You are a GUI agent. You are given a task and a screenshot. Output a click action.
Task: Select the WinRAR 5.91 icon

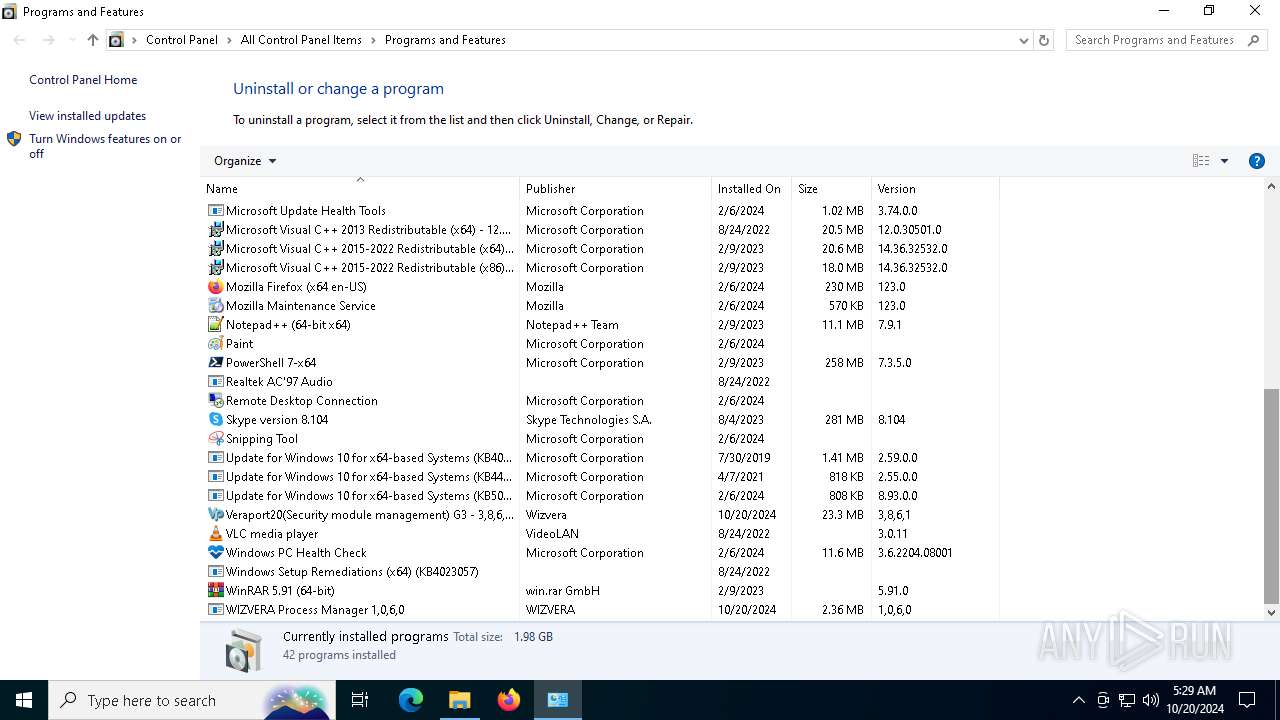pyautogui.click(x=215, y=591)
